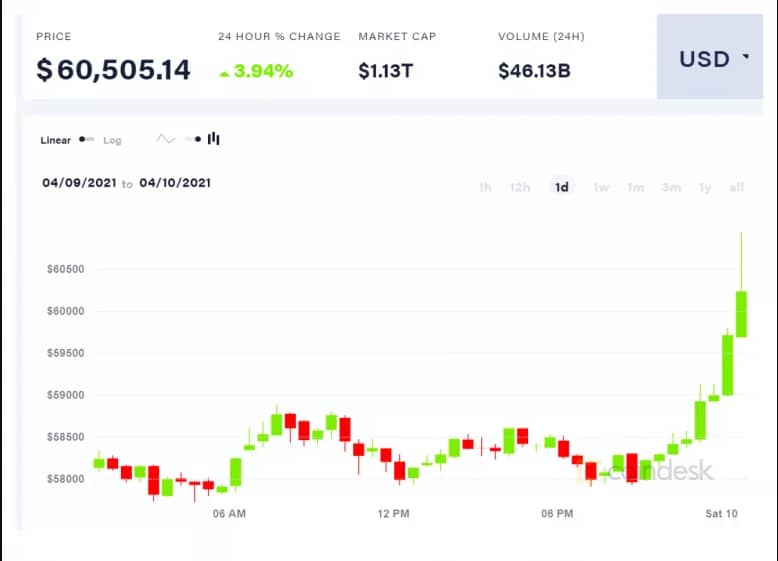Viewport: 778px width, 561px height.
Task: Click the start date 04/09/2021
Action: [x=78, y=183]
